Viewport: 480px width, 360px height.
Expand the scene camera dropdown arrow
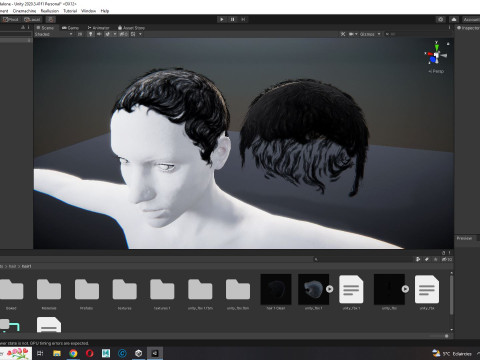[356, 34]
